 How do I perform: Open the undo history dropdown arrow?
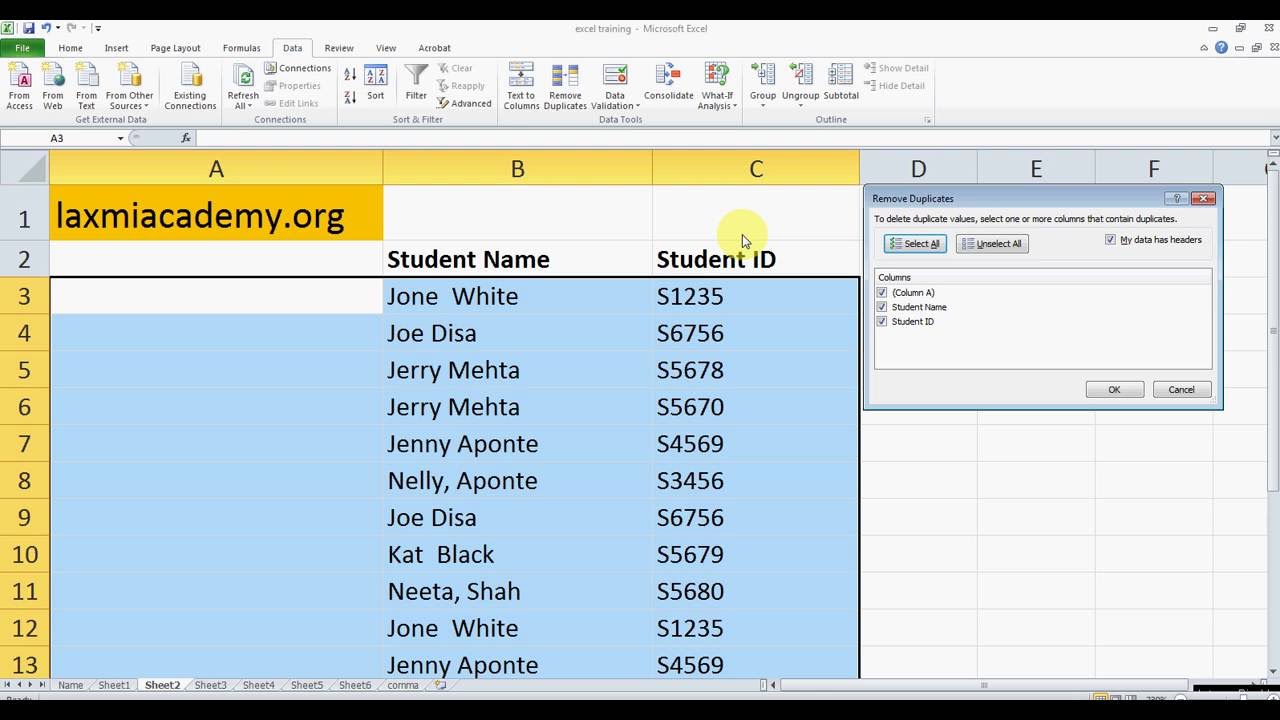(x=58, y=28)
